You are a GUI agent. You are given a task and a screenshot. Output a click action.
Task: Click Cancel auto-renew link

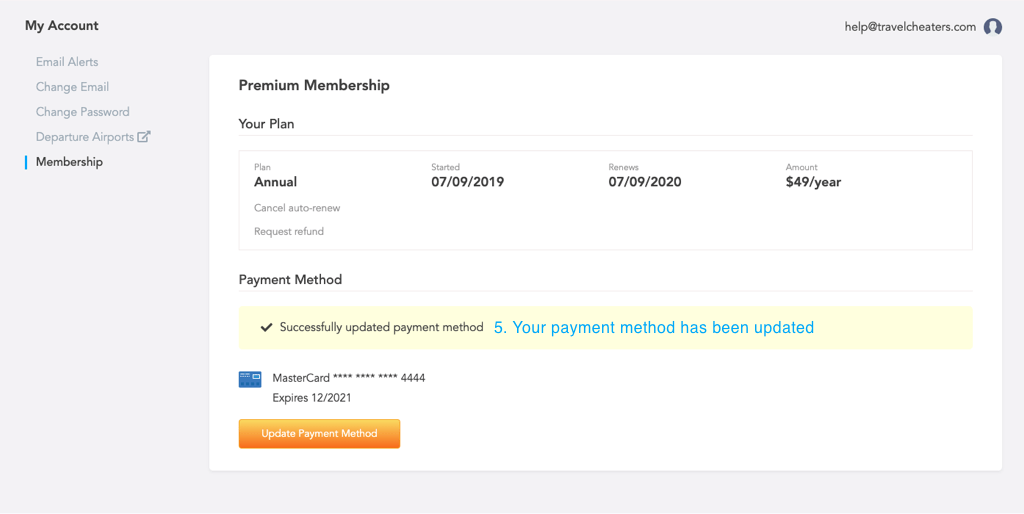297,208
